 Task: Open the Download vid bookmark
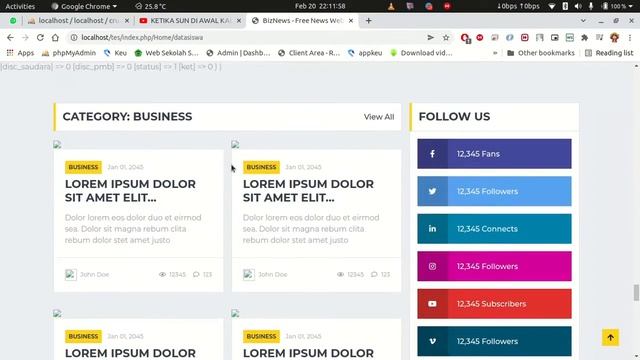click(x=421, y=53)
